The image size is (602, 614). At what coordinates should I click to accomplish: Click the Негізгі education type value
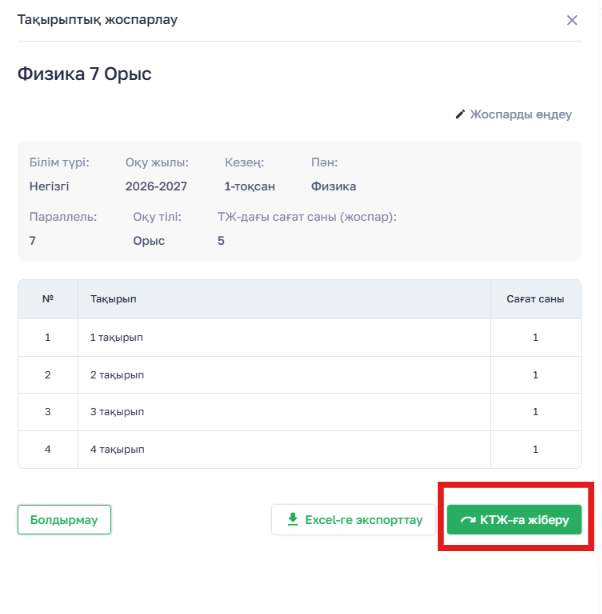pyautogui.click(x=49, y=186)
